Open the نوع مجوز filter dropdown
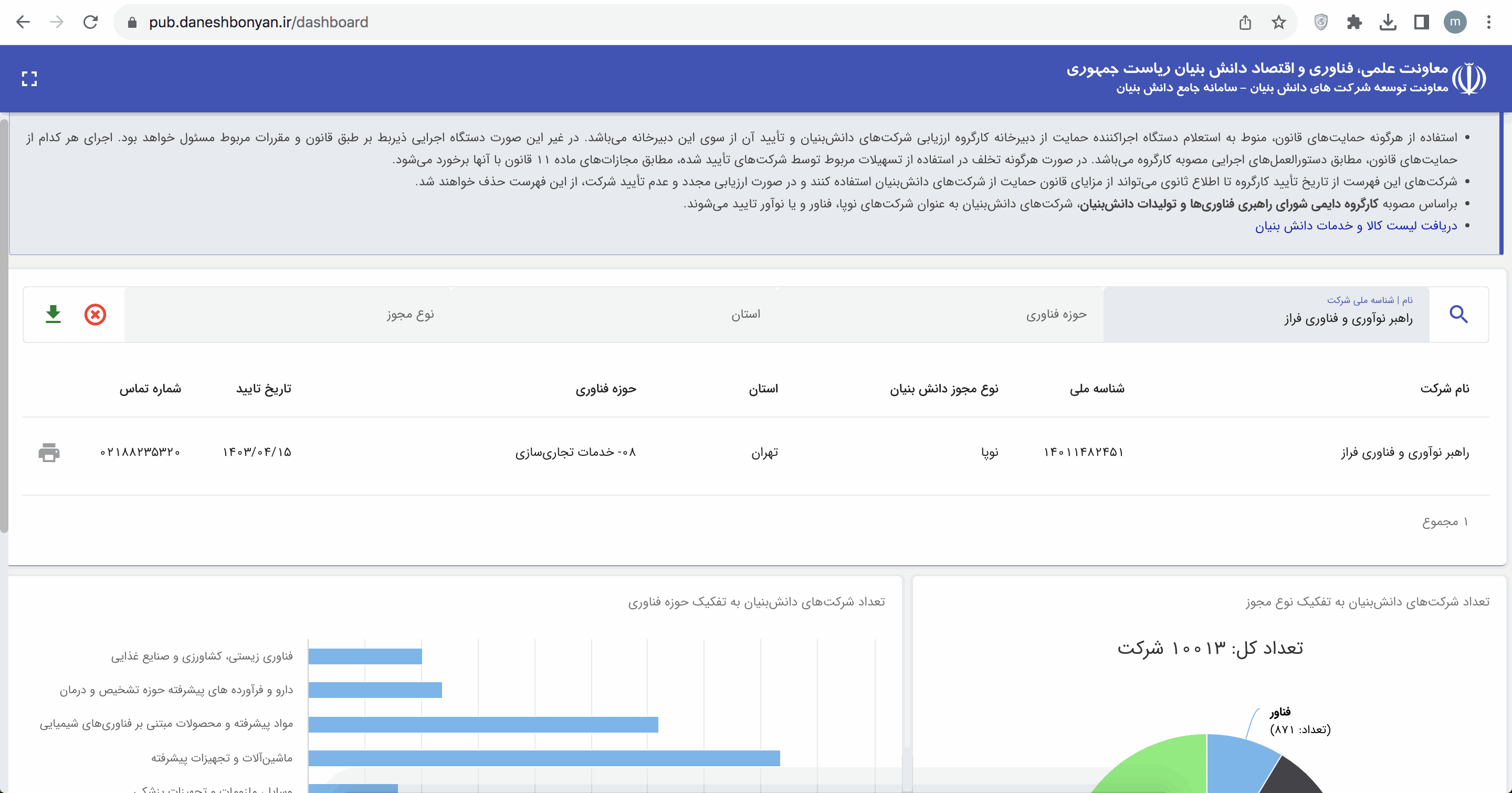 click(288, 315)
